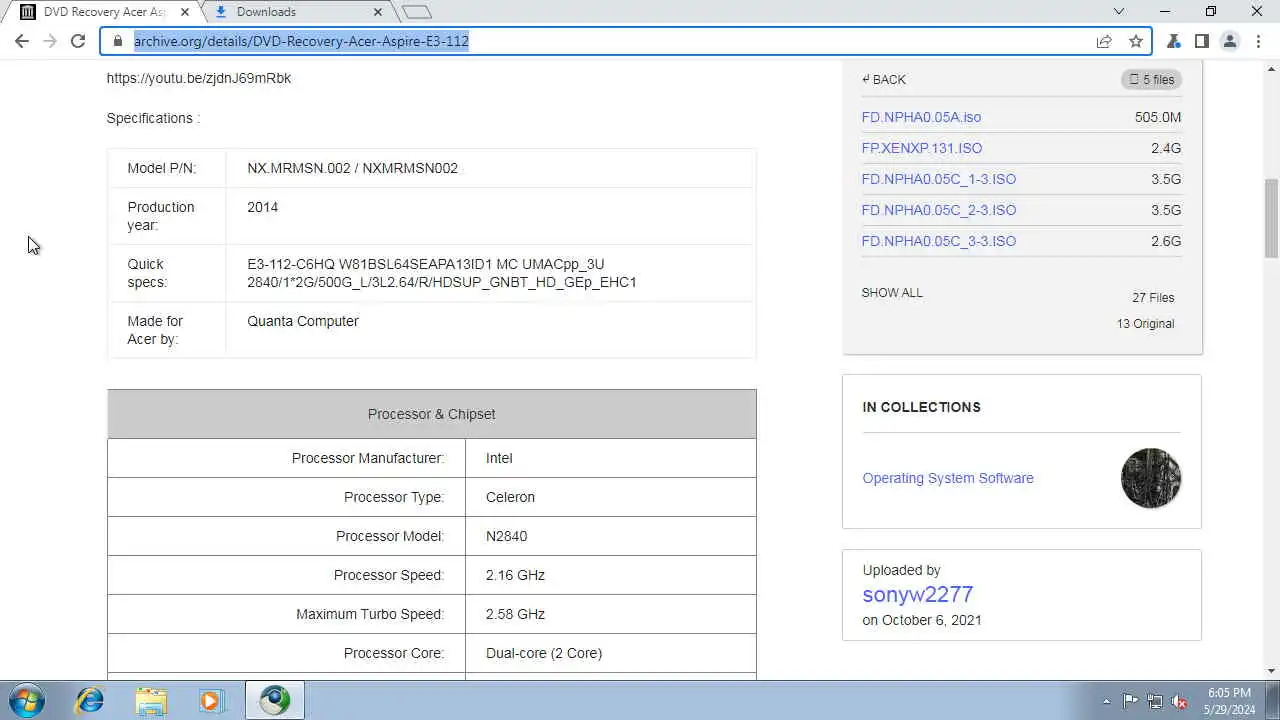The height and width of the screenshot is (720, 1280).
Task: Click the collection thumbnail image
Action: coord(1151,478)
